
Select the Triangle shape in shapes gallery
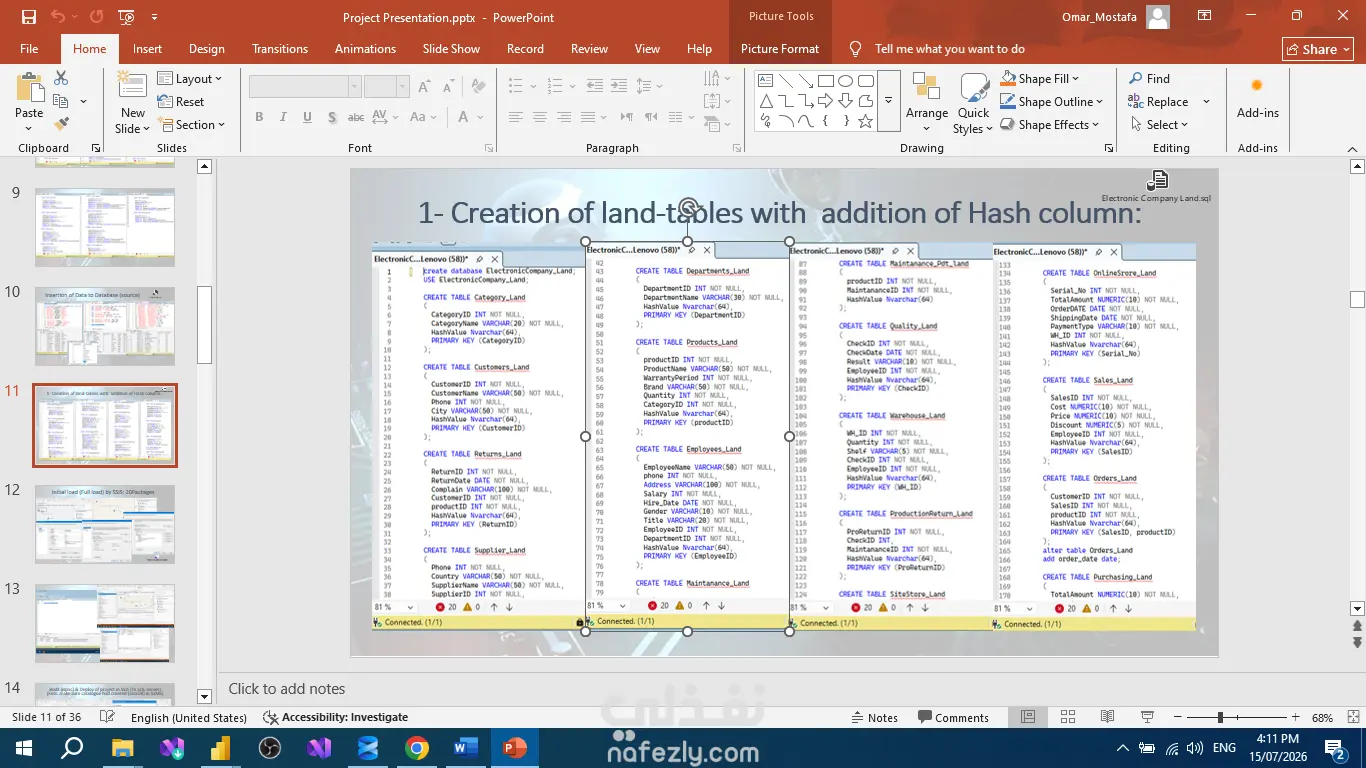coord(765,101)
